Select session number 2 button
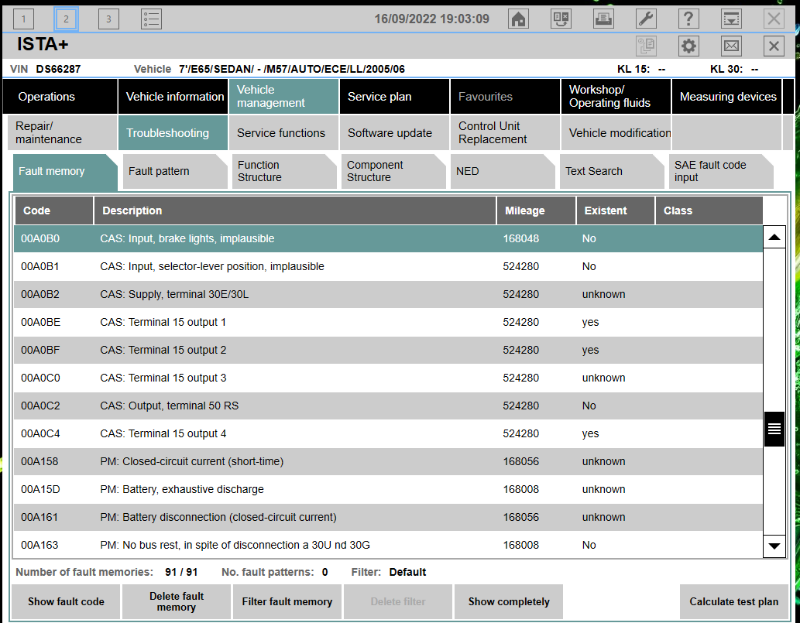This screenshot has width=800, height=623. 66,19
